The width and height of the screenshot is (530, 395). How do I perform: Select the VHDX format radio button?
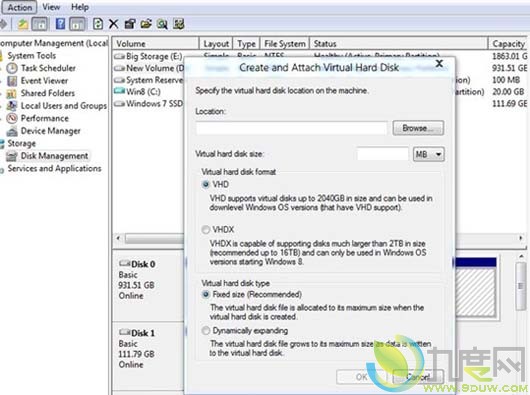click(x=206, y=230)
